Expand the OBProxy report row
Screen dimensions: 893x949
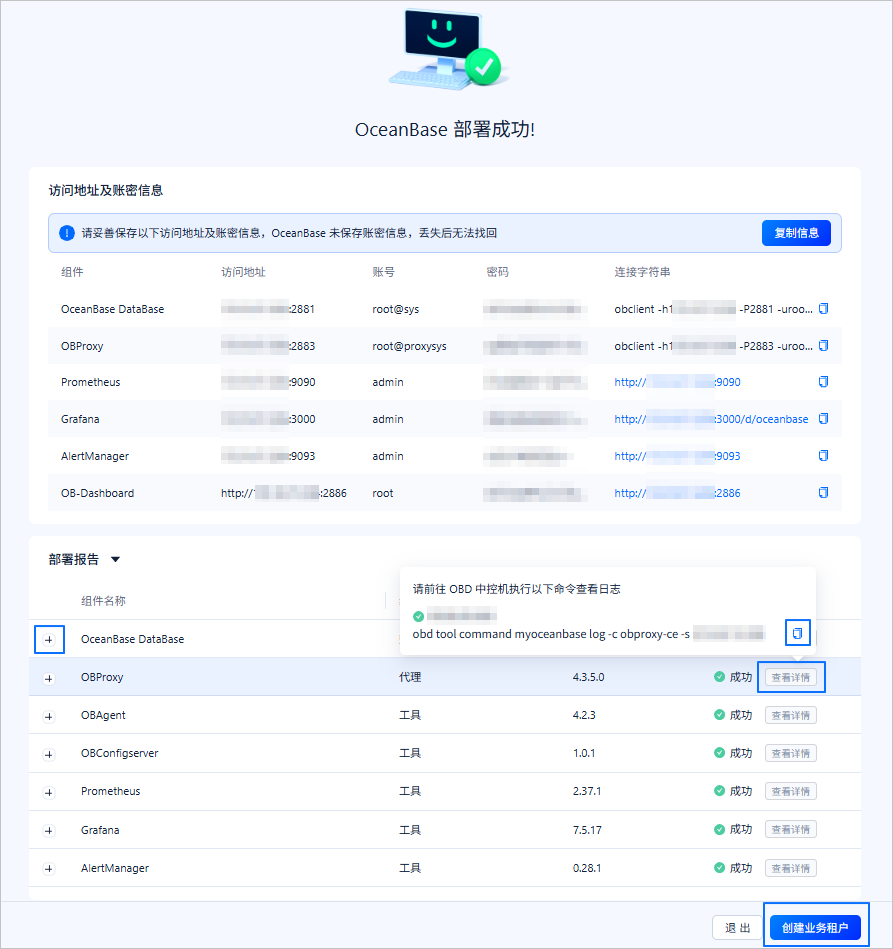(49, 678)
